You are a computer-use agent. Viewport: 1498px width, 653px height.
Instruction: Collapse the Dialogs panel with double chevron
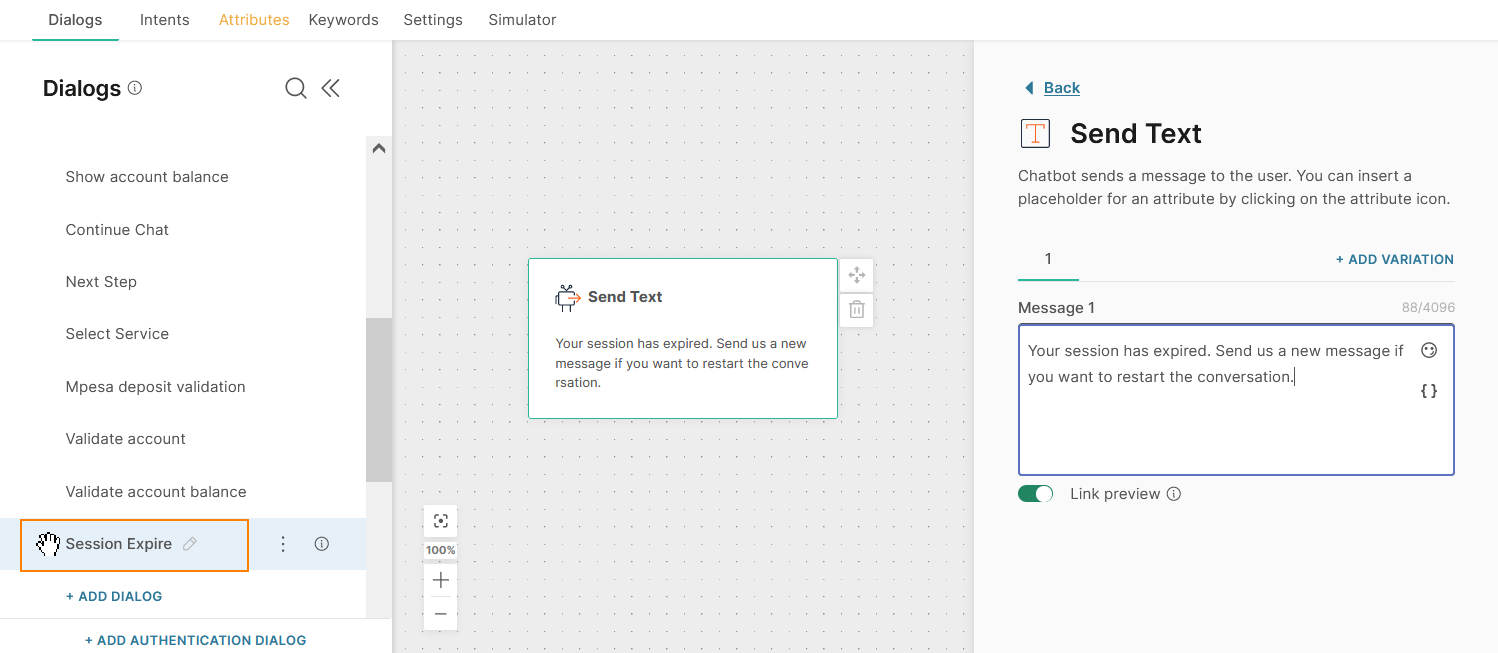tap(331, 89)
